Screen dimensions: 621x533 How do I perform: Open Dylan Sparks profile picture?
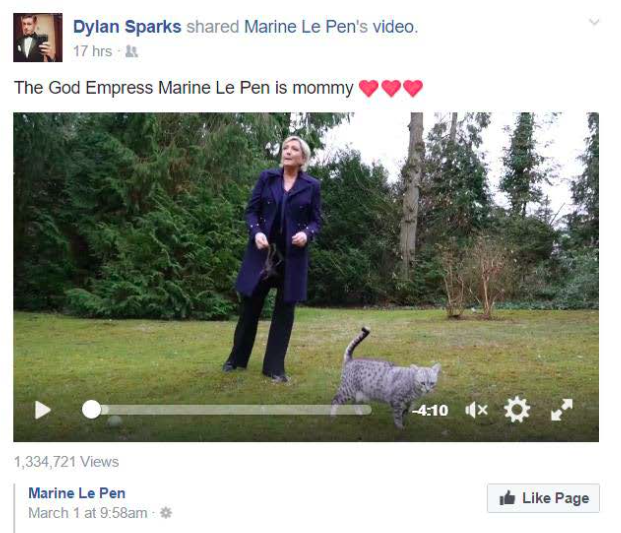pyautogui.click(x=38, y=37)
